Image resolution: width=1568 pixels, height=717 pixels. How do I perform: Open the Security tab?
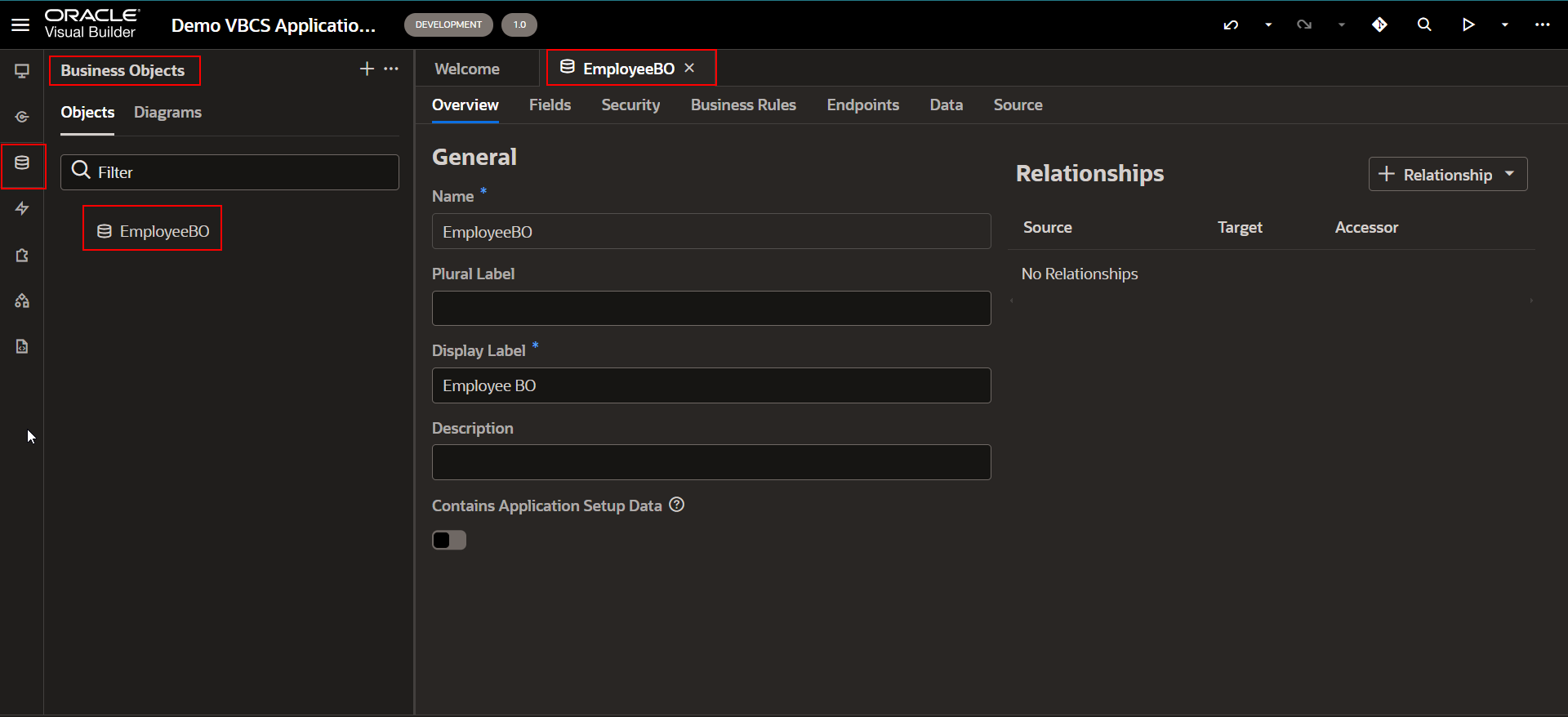click(x=630, y=105)
